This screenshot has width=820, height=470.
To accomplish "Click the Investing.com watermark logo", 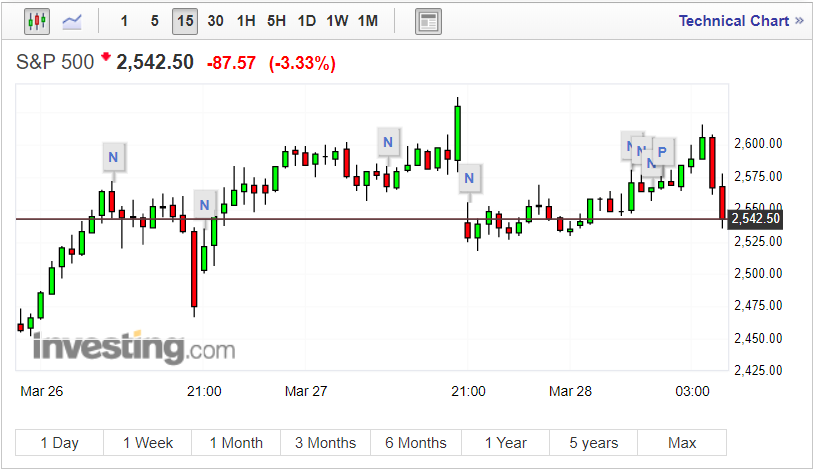I will click(133, 349).
